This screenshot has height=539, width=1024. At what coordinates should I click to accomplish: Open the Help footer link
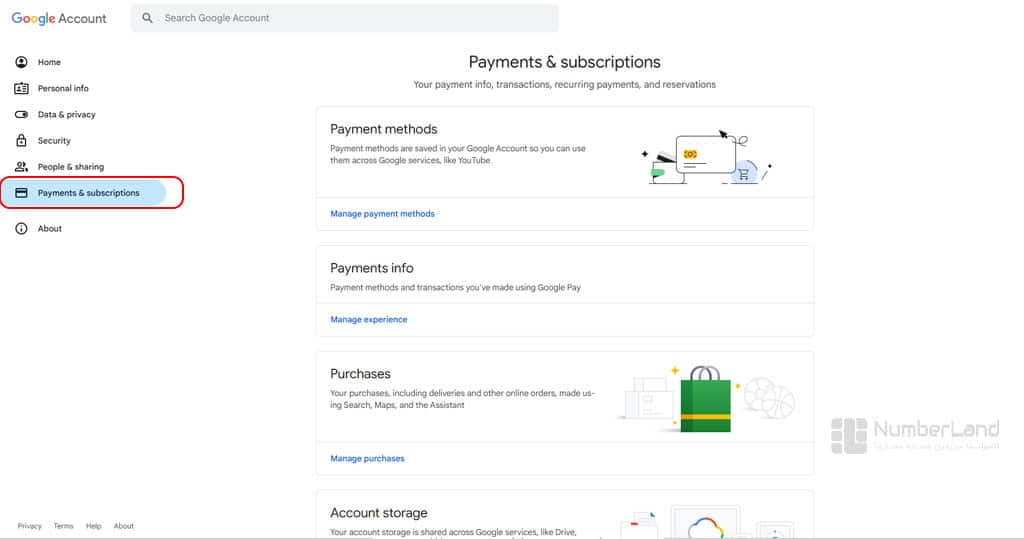click(93, 526)
